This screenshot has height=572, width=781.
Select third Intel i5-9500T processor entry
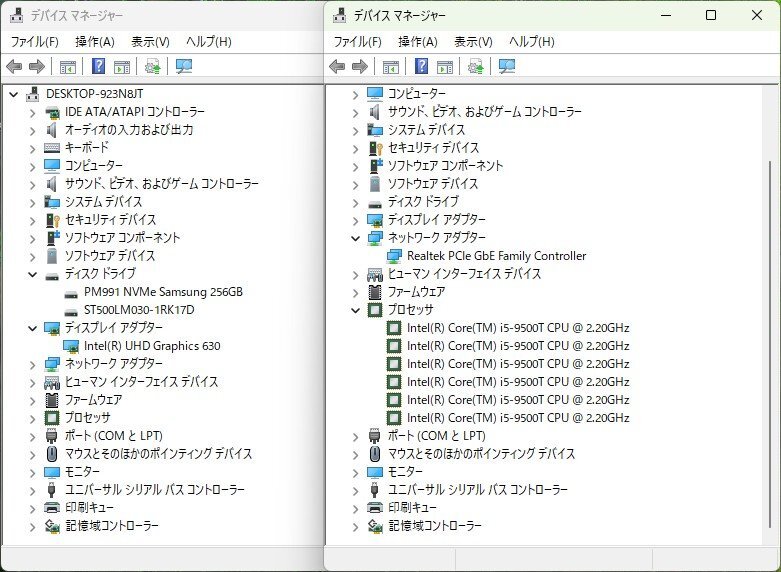tap(518, 364)
